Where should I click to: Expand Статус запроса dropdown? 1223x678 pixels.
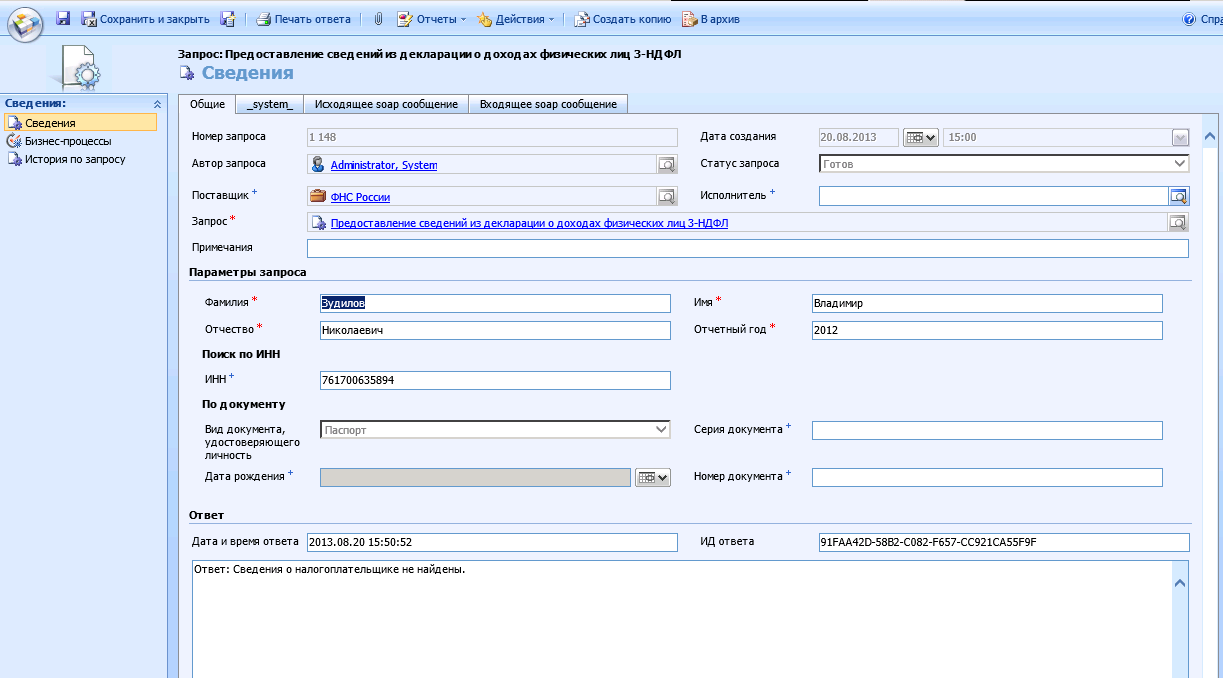[1180, 164]
